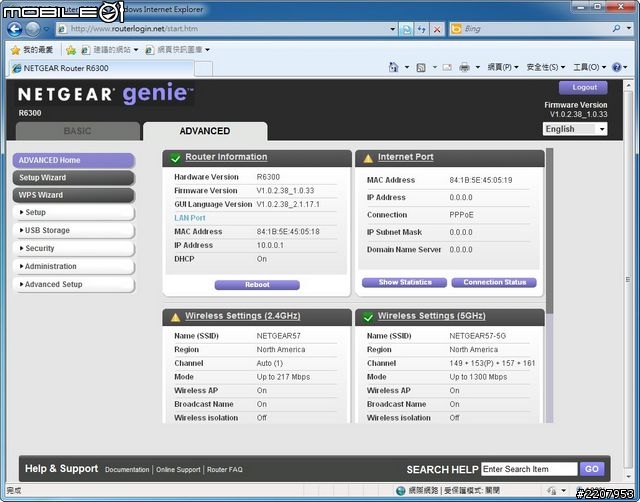Viewport: 640px width, 502px height.
Task: Click the IE back arrow button
Action: [15, 29]
